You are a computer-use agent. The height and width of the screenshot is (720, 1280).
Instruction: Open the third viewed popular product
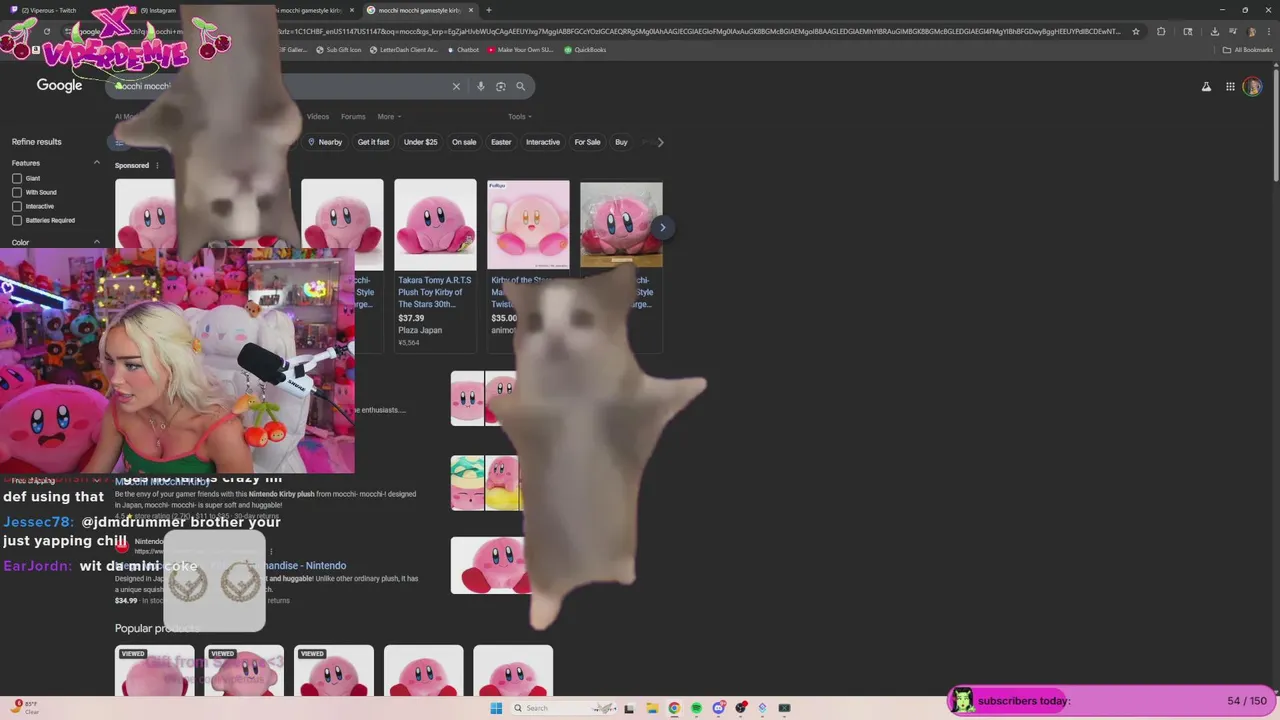click(333, 671)
